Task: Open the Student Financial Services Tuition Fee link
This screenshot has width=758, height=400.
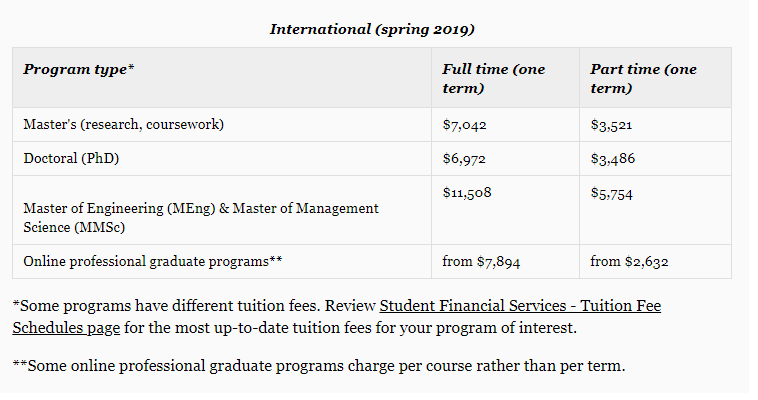Action: pyautogui.click(x=520, y=306)
